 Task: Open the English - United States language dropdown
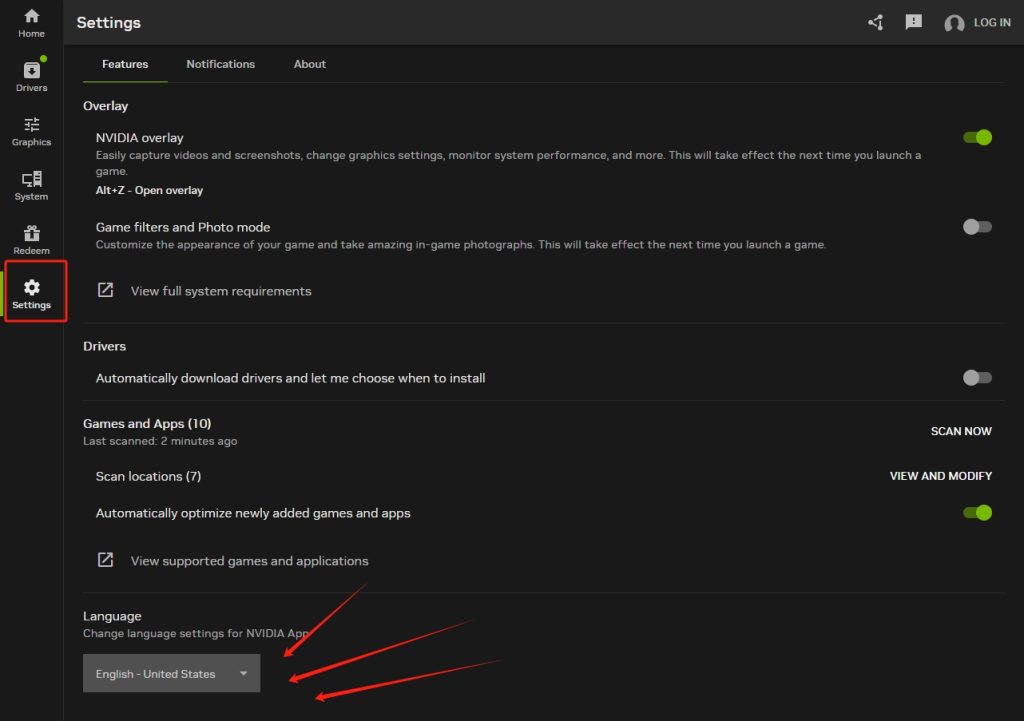pos(171,673)
